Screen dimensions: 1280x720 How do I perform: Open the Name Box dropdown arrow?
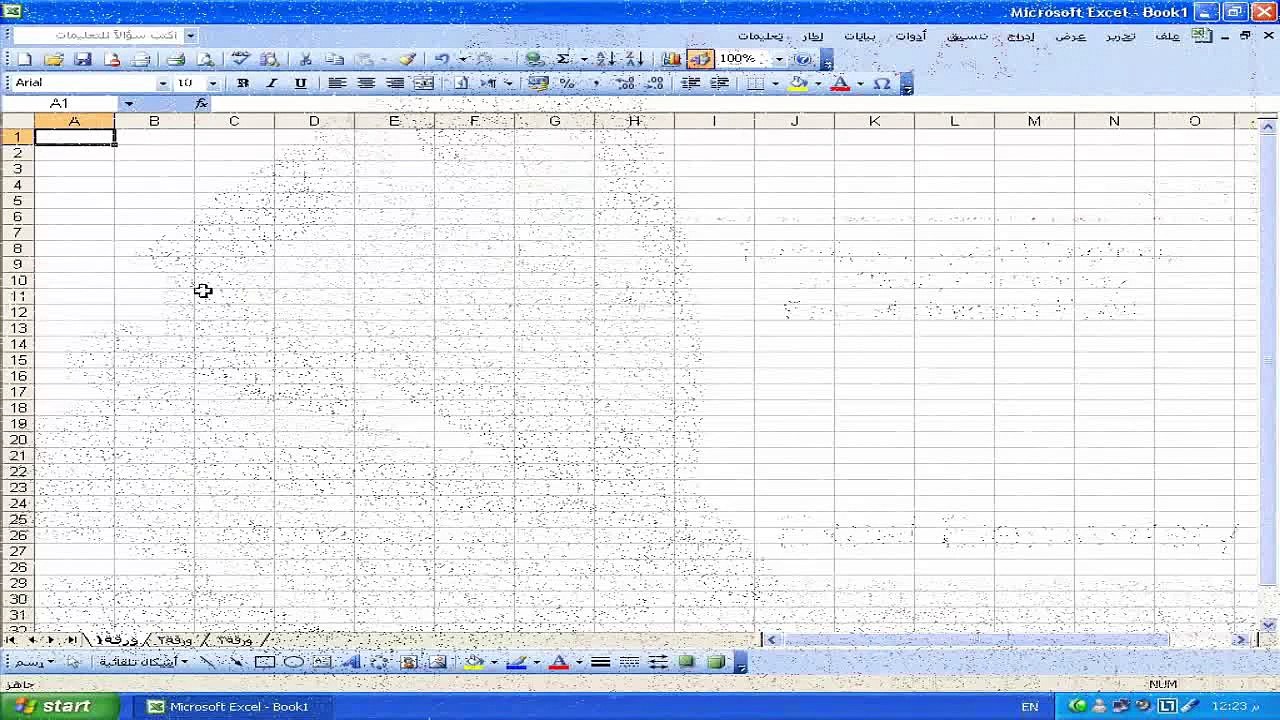129,104
